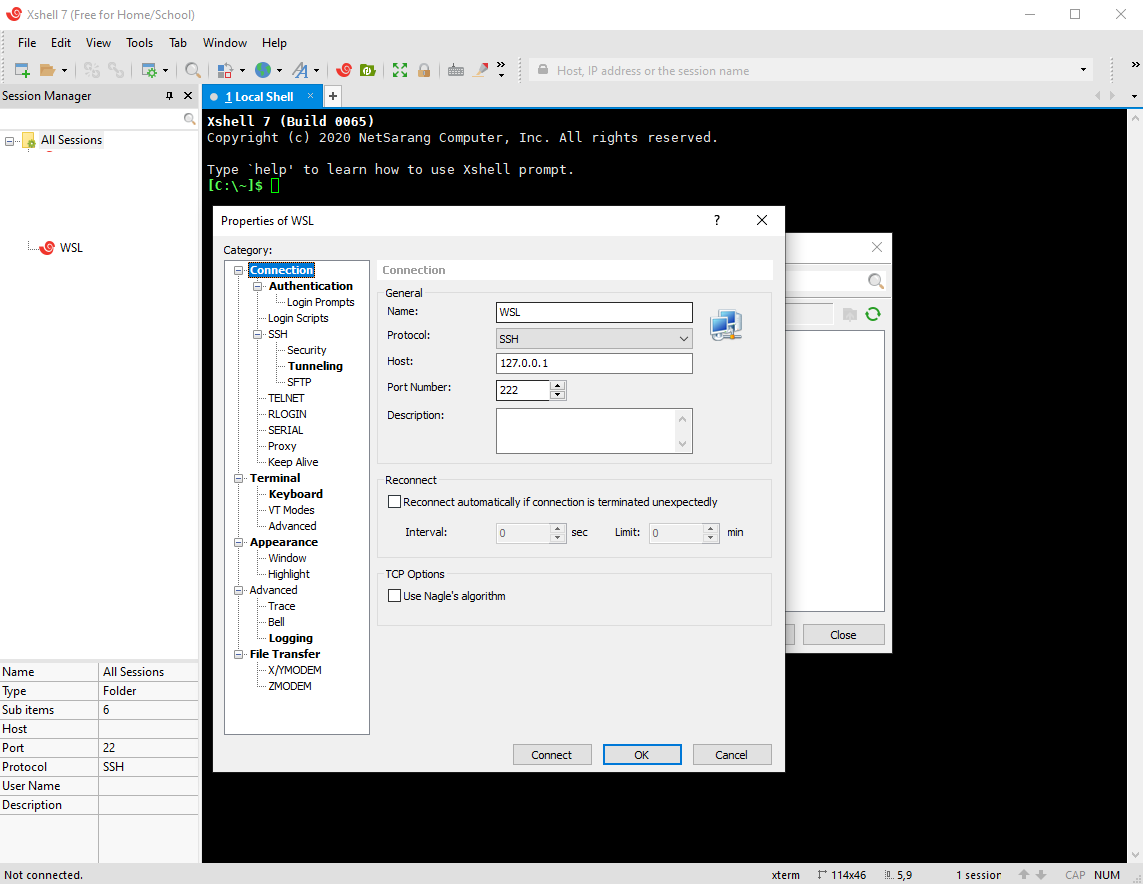Select ZMODEM in category tree
Image resolution: width=1143 pixels, height=884 pixels.
coord(289,687)
